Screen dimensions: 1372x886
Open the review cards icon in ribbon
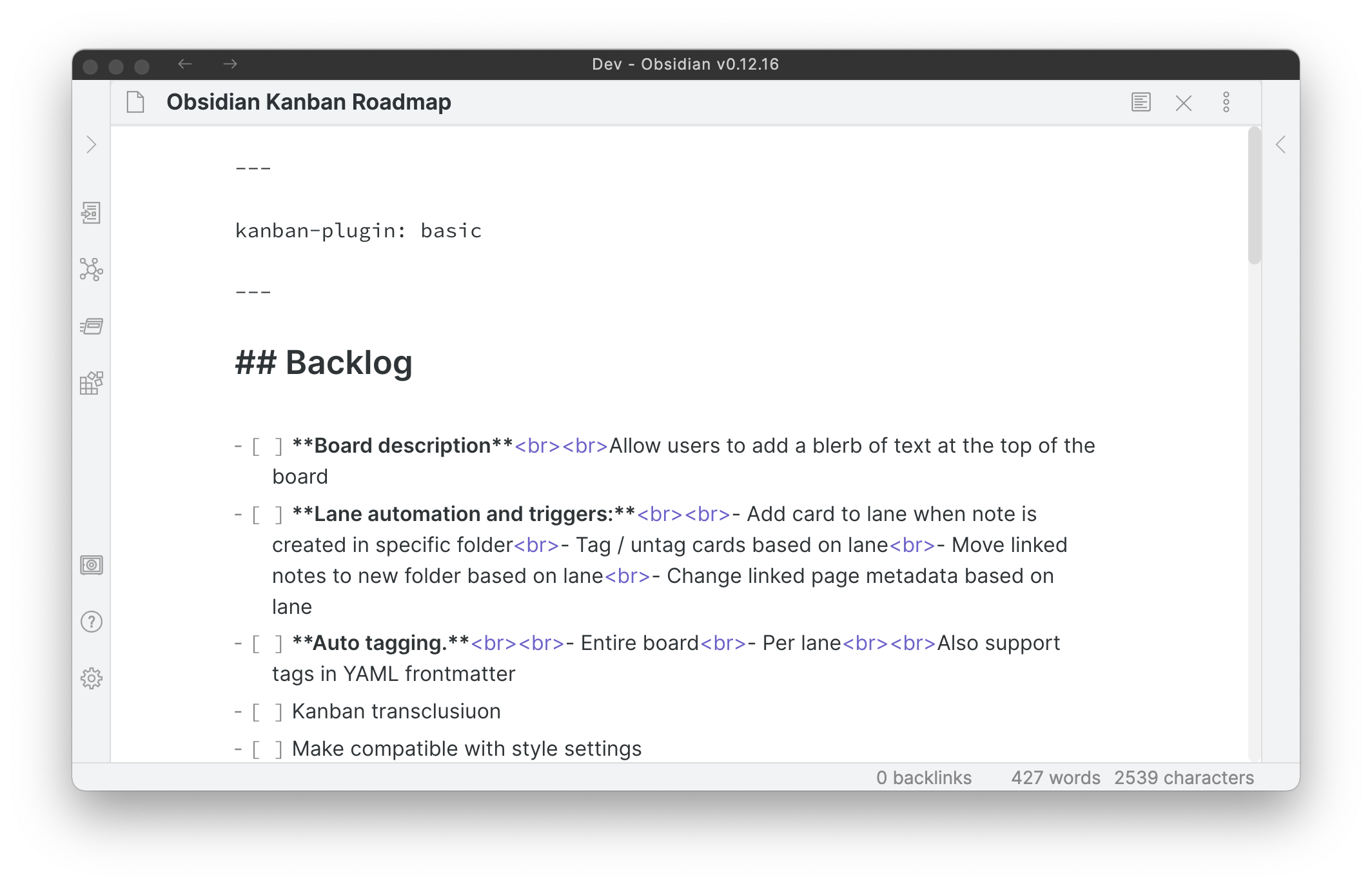pos(91,326)
